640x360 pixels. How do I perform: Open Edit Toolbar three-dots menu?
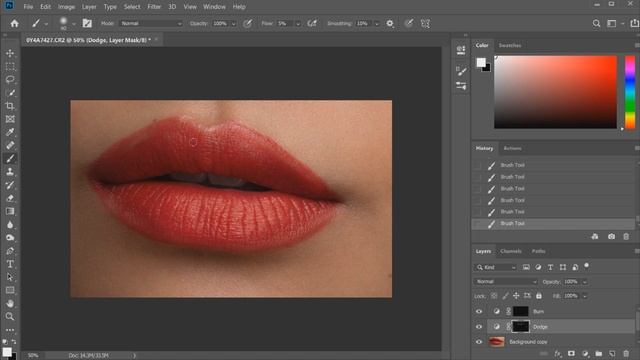click(x=10, y=329)
